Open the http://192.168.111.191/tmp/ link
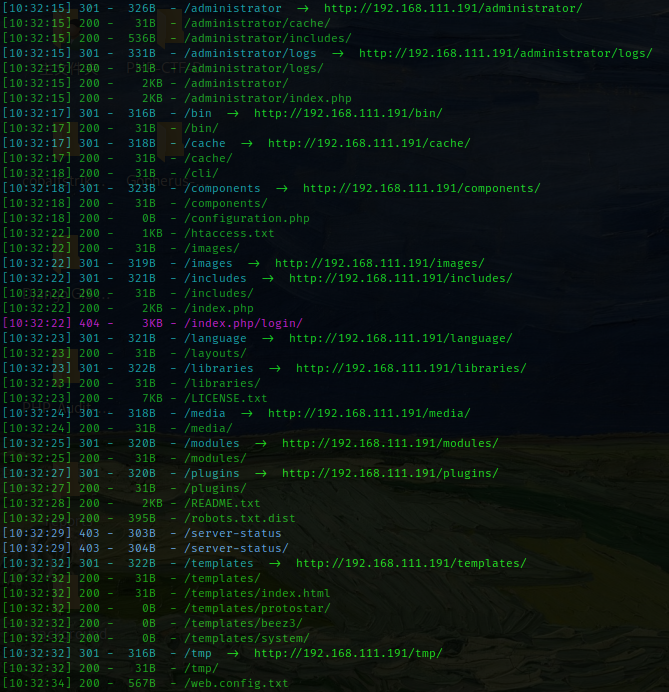 coord(348,654)
